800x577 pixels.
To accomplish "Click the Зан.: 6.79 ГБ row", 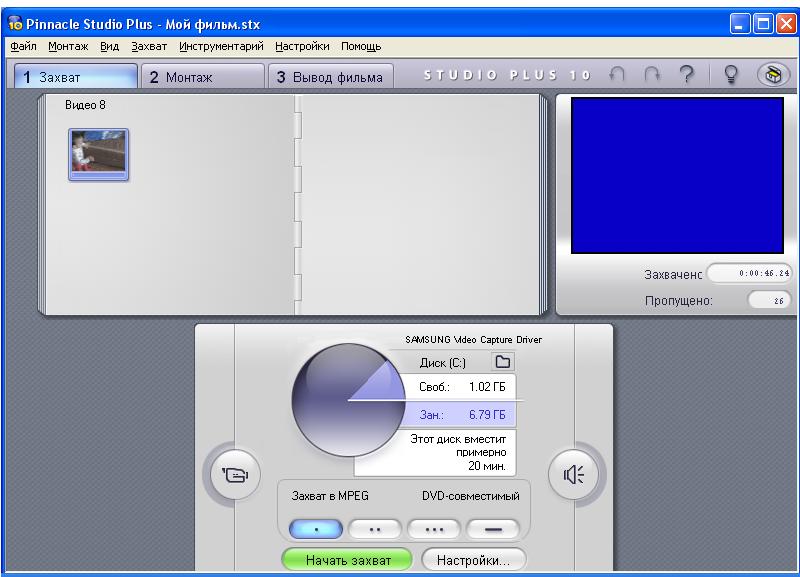I will [459, 414].
